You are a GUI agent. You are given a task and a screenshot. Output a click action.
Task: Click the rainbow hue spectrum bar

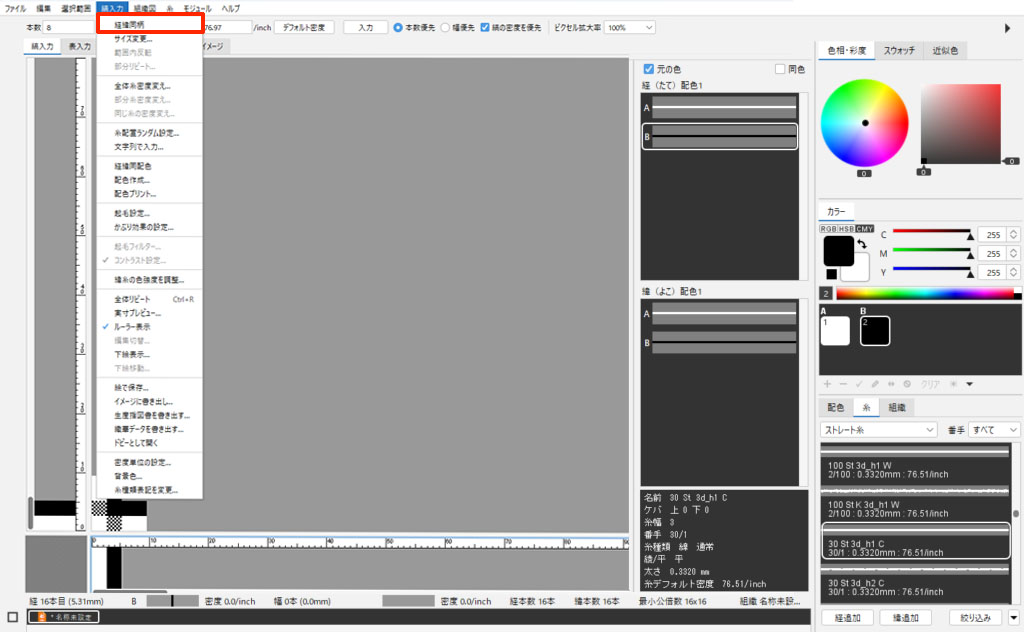926,293
